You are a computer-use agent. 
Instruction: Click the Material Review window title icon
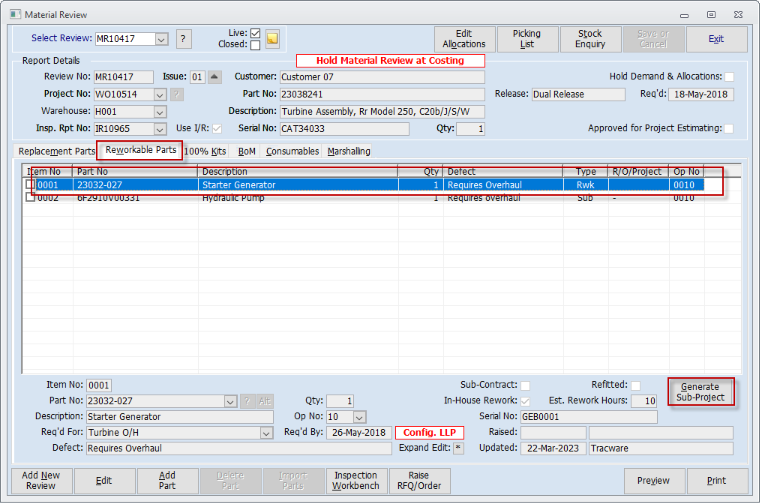pyautogui.click(x=16, y=15)
